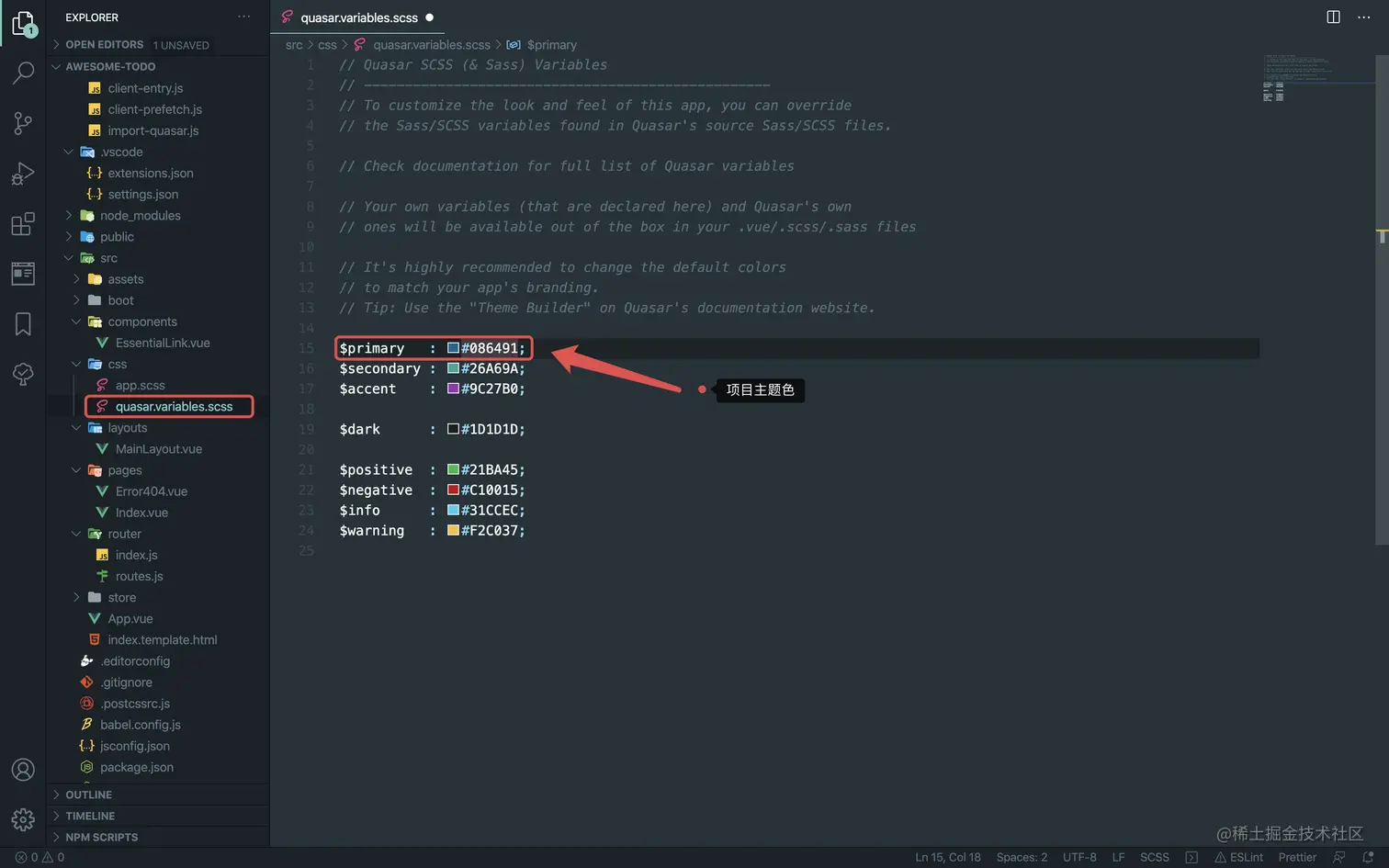Click LF end-of-line setting
1389x868 pixels.
coord(1118,857)
